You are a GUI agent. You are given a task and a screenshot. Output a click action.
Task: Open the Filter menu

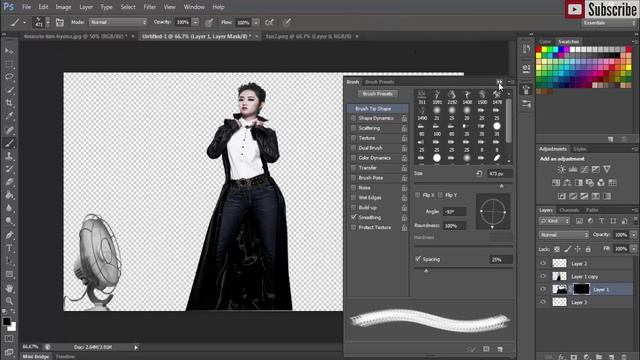[x=149, y=7]
